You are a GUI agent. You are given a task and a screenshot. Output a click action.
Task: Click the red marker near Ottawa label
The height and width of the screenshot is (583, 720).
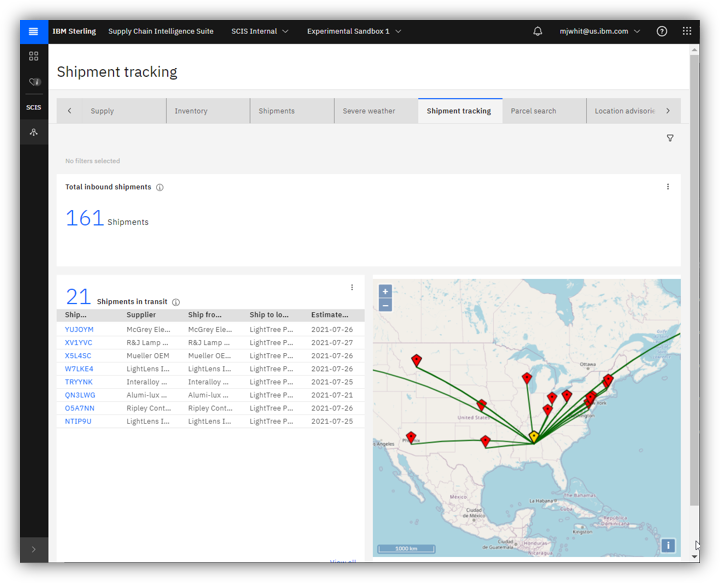click(x=608, y=379)
